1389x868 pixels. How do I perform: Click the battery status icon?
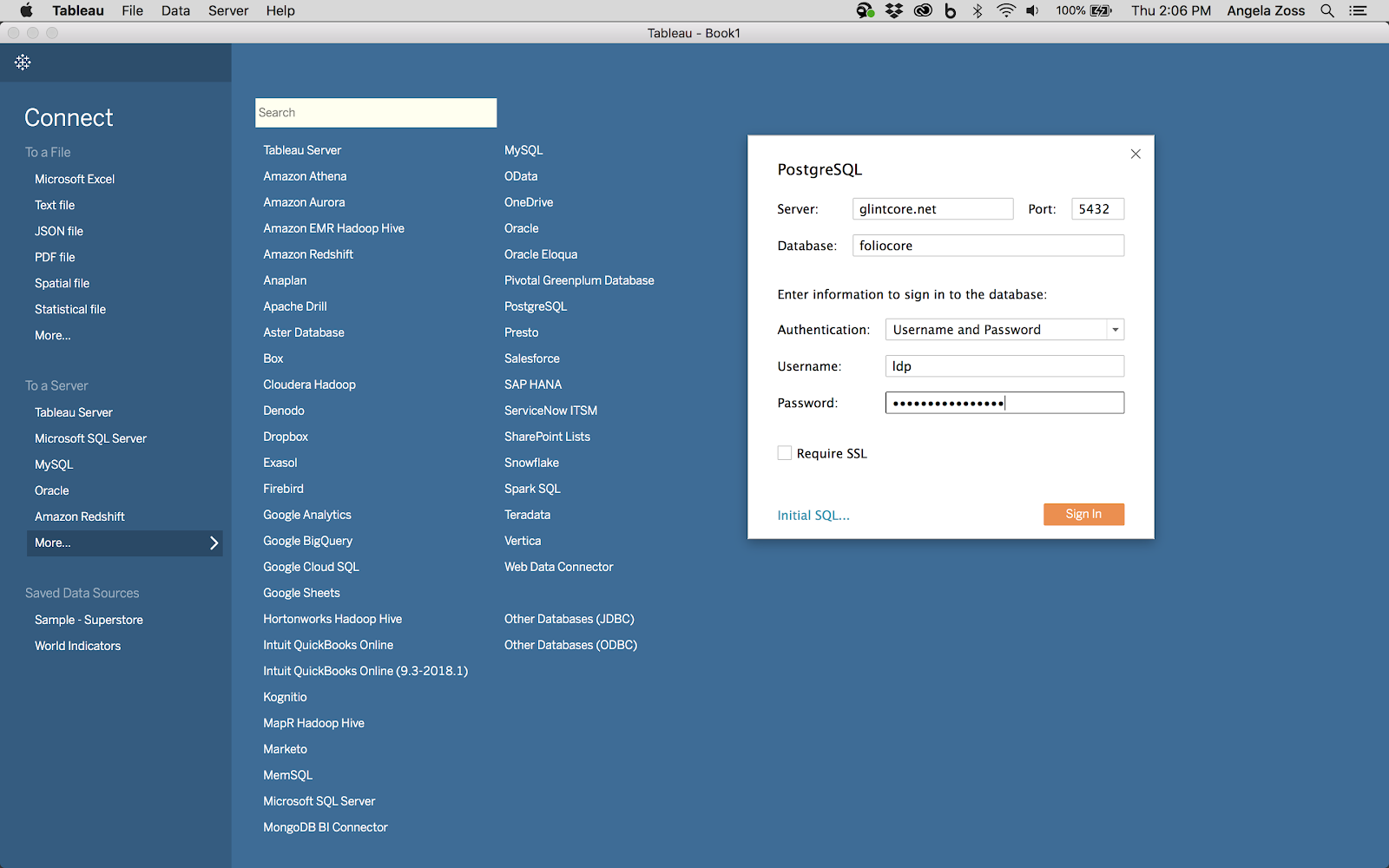click(x=1102, y=10)
